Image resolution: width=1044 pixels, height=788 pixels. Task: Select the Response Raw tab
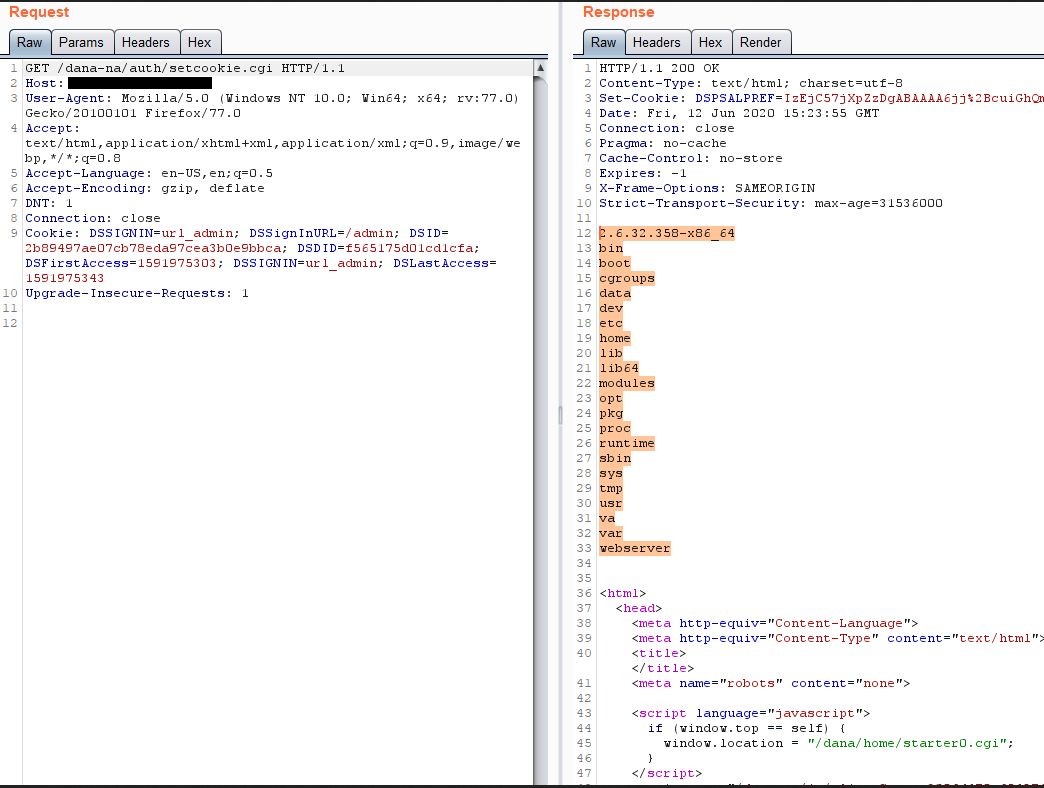pos(604,42)
